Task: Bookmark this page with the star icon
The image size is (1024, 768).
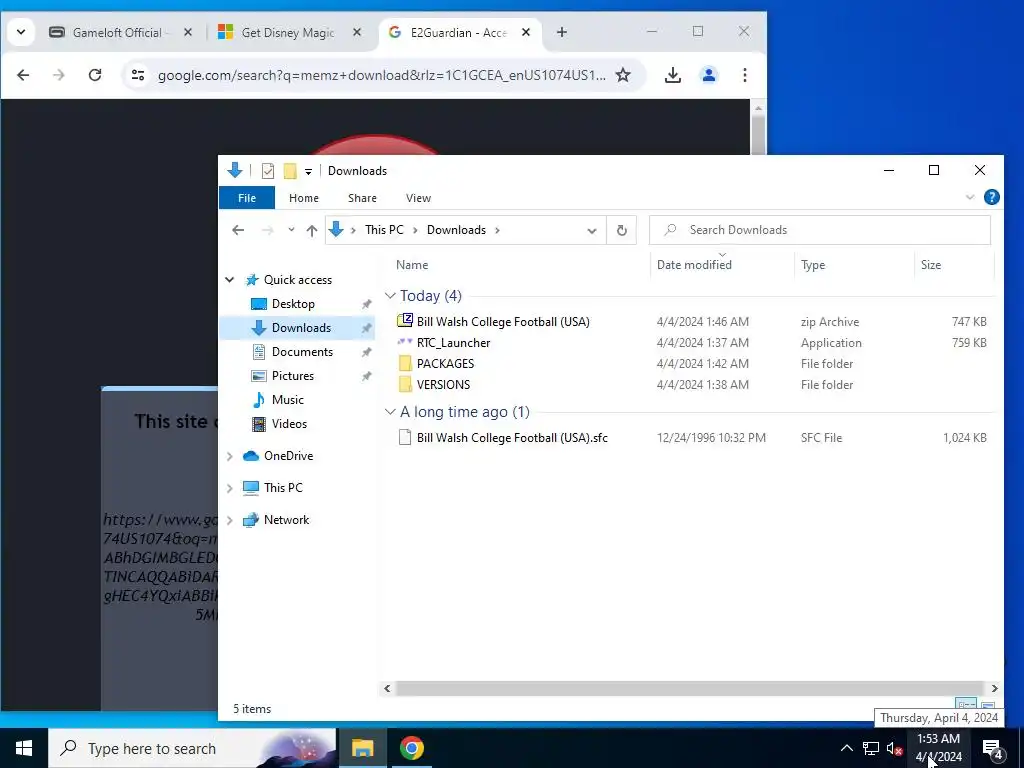Action: 623,75
